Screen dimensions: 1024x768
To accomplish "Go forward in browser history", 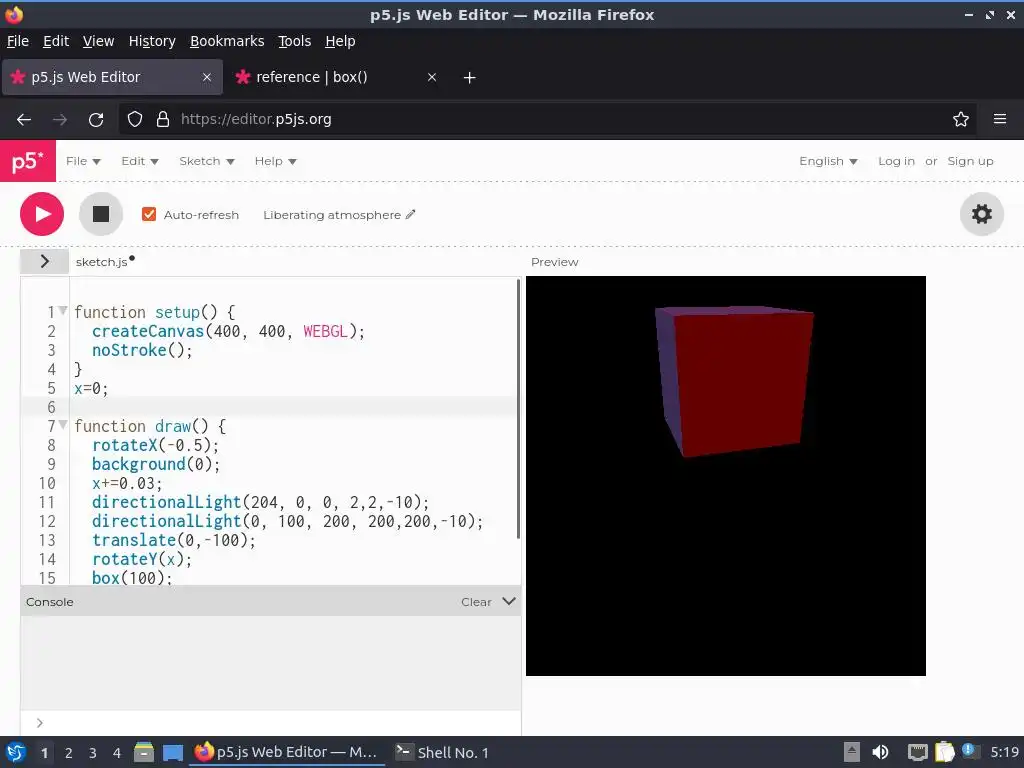I will pos(60,120).
